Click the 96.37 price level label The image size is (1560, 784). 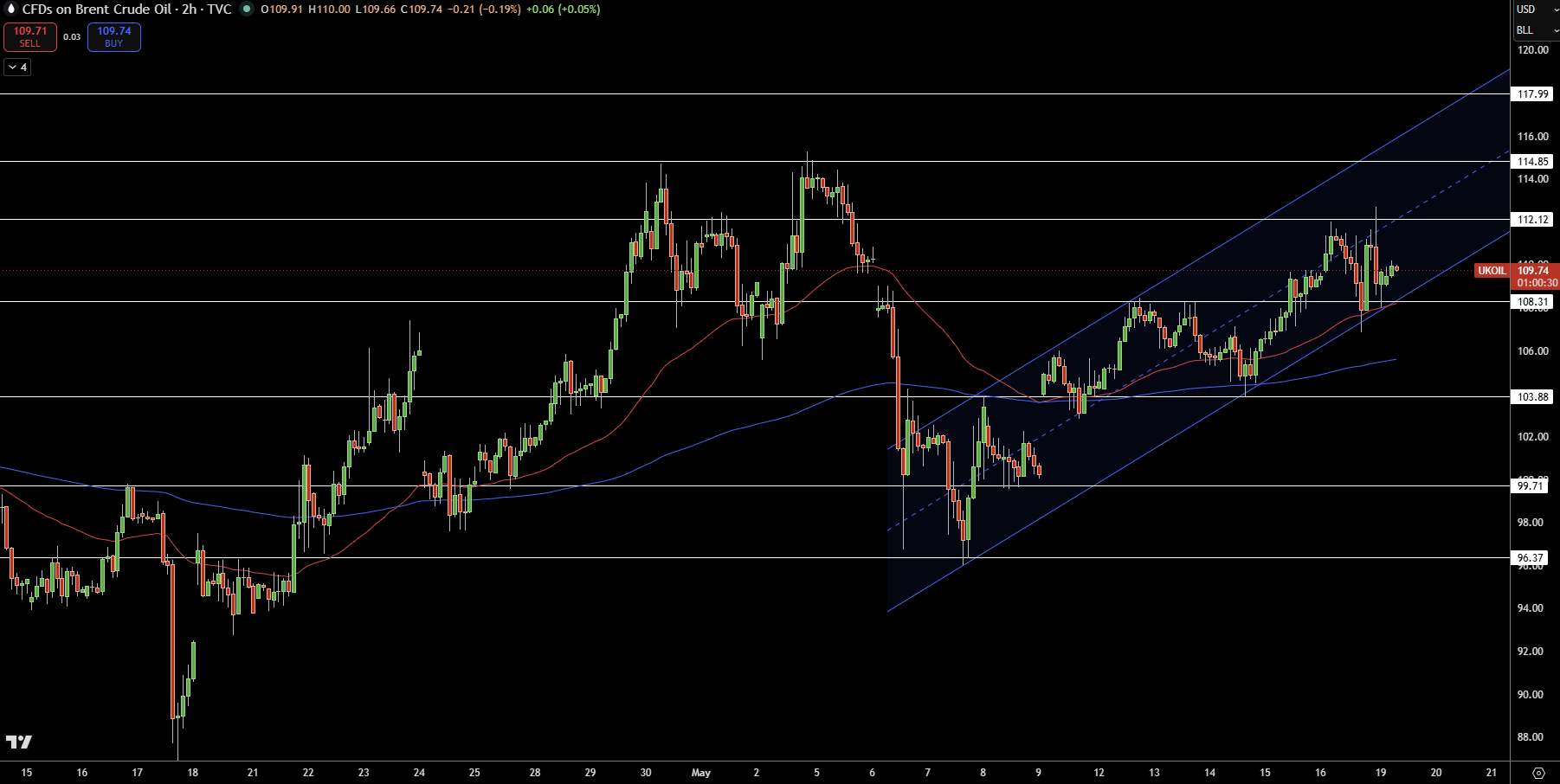pos(1530,558)
